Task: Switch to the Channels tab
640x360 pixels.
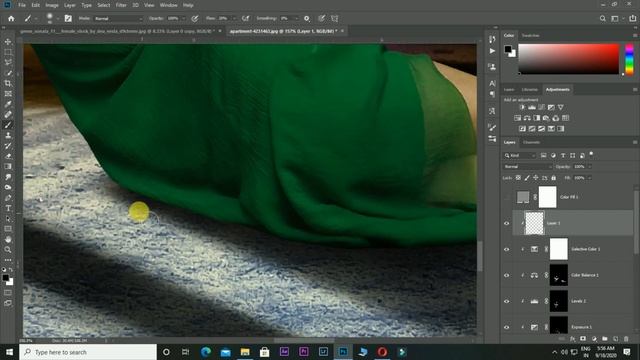Action: (531, 142)
